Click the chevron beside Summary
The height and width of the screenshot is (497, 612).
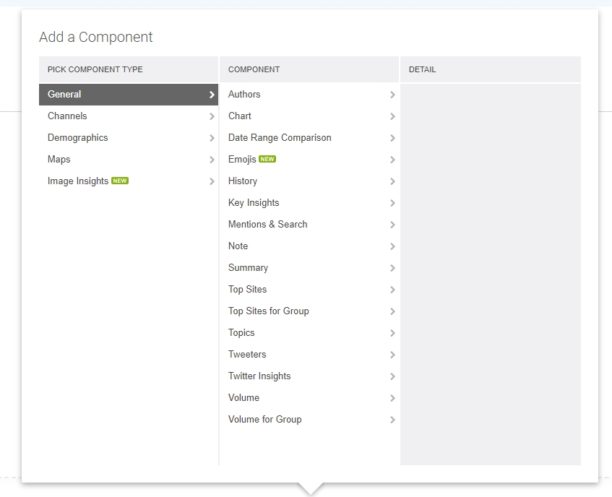coord(393,268)
